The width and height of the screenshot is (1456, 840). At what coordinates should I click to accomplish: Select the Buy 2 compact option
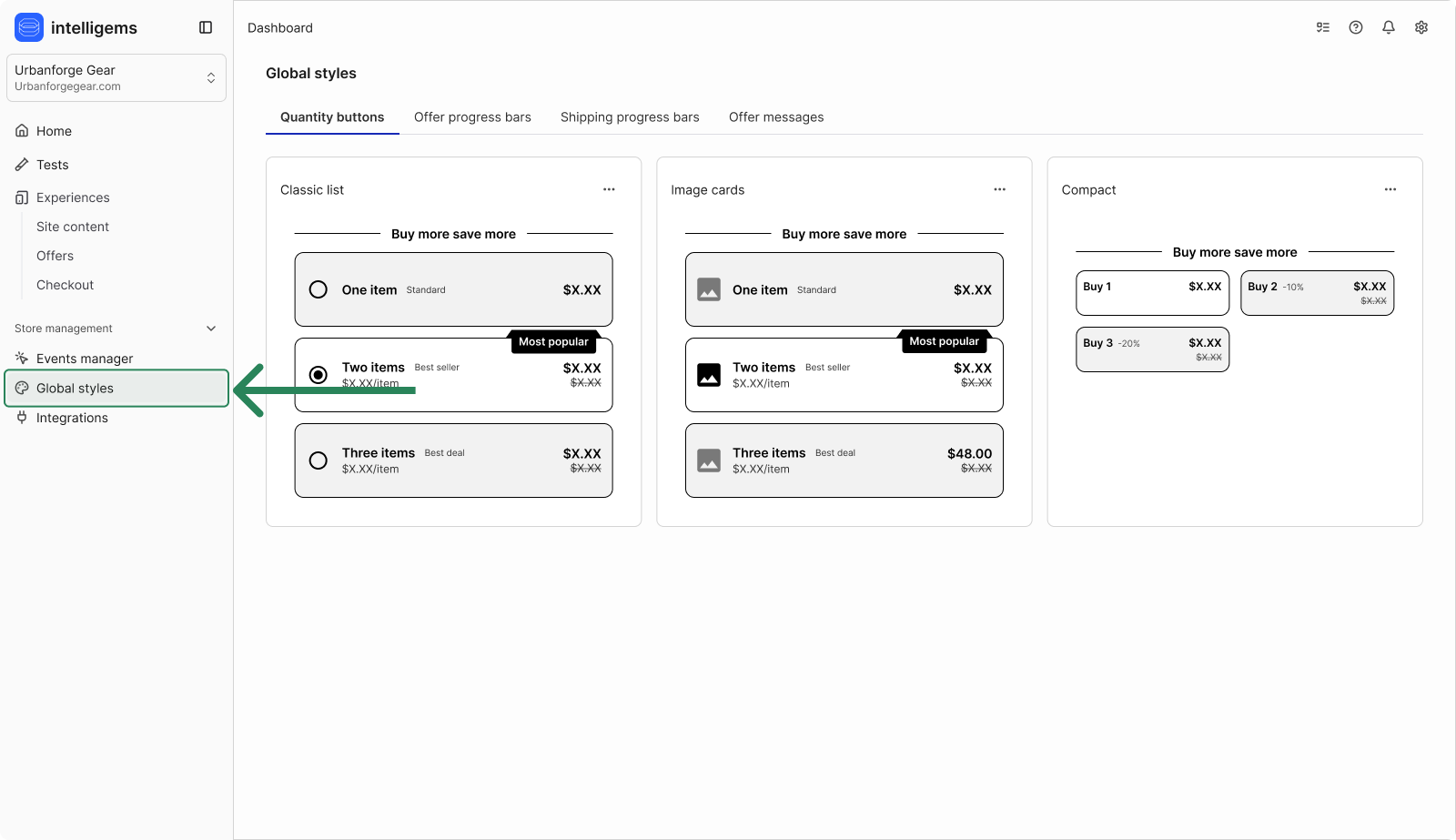click(1316, 293)
